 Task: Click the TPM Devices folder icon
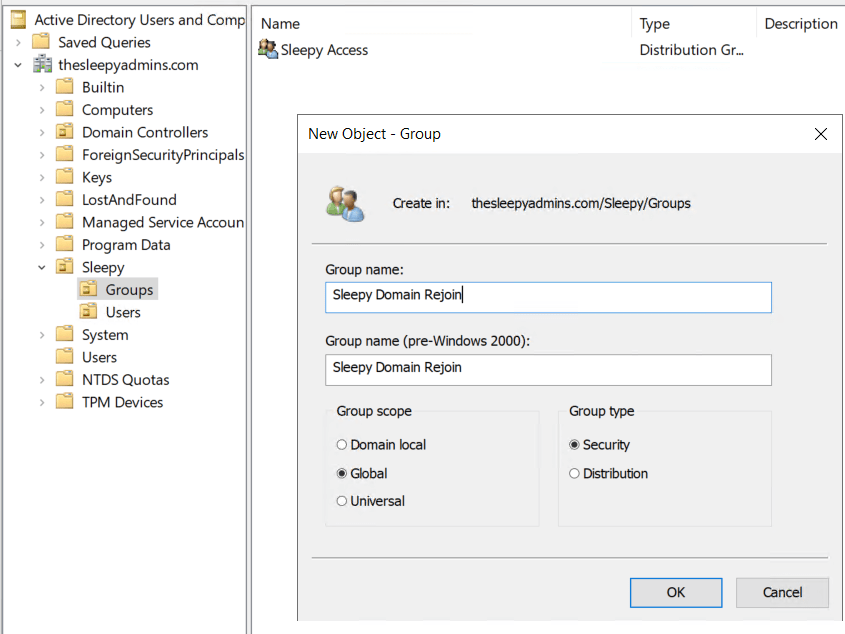point(65,402)
